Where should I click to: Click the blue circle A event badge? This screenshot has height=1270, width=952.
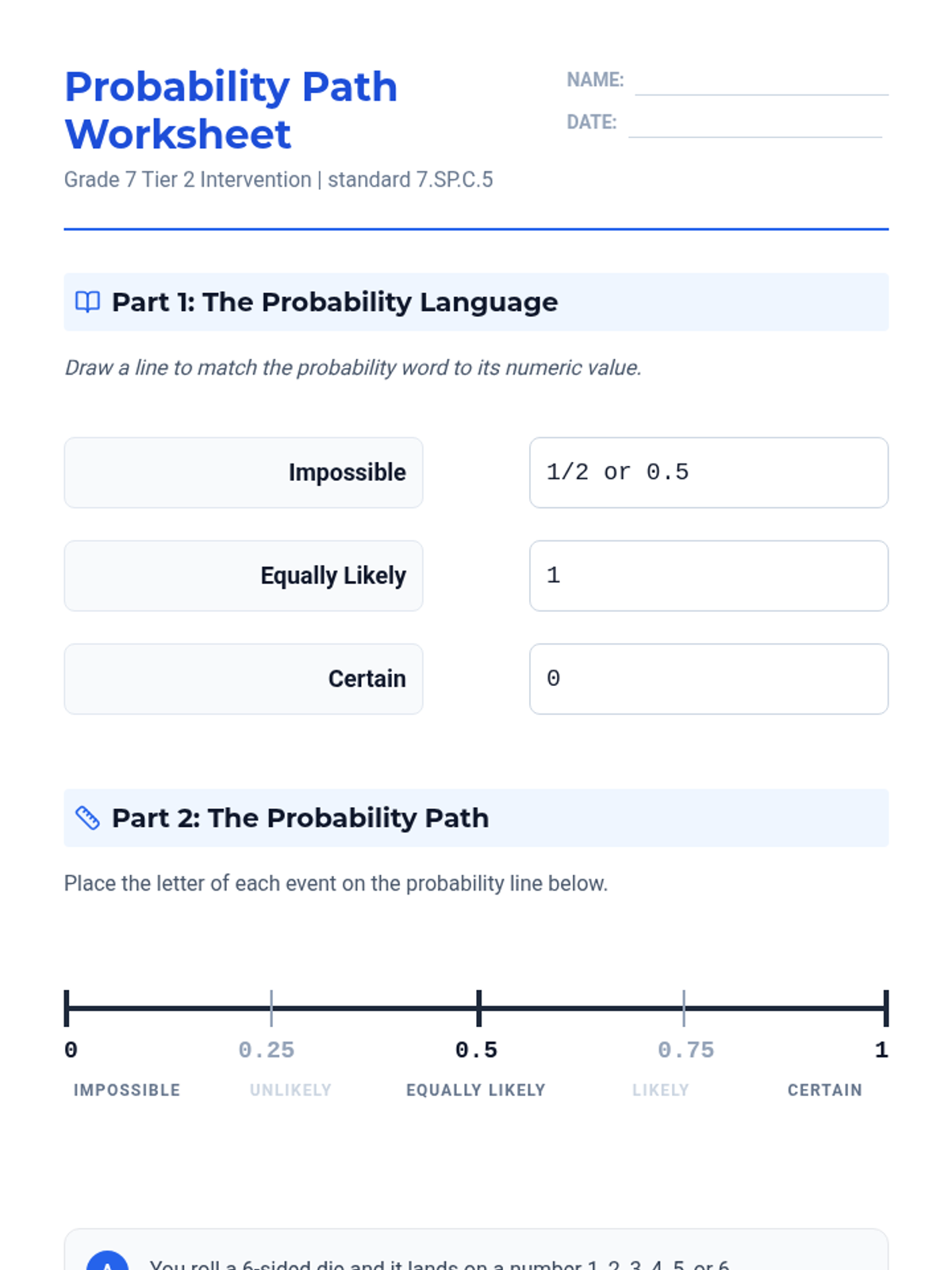[x=107, y=1260]
